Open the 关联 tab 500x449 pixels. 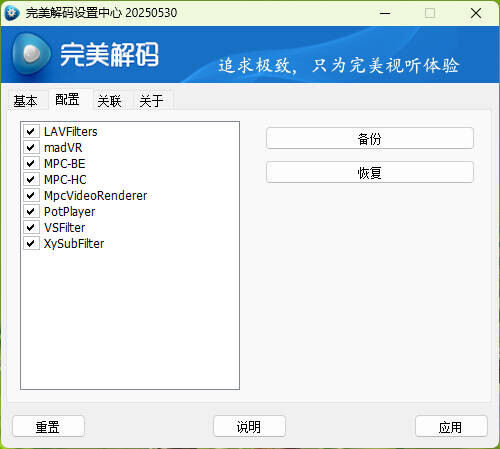click(x=109, y=101)
